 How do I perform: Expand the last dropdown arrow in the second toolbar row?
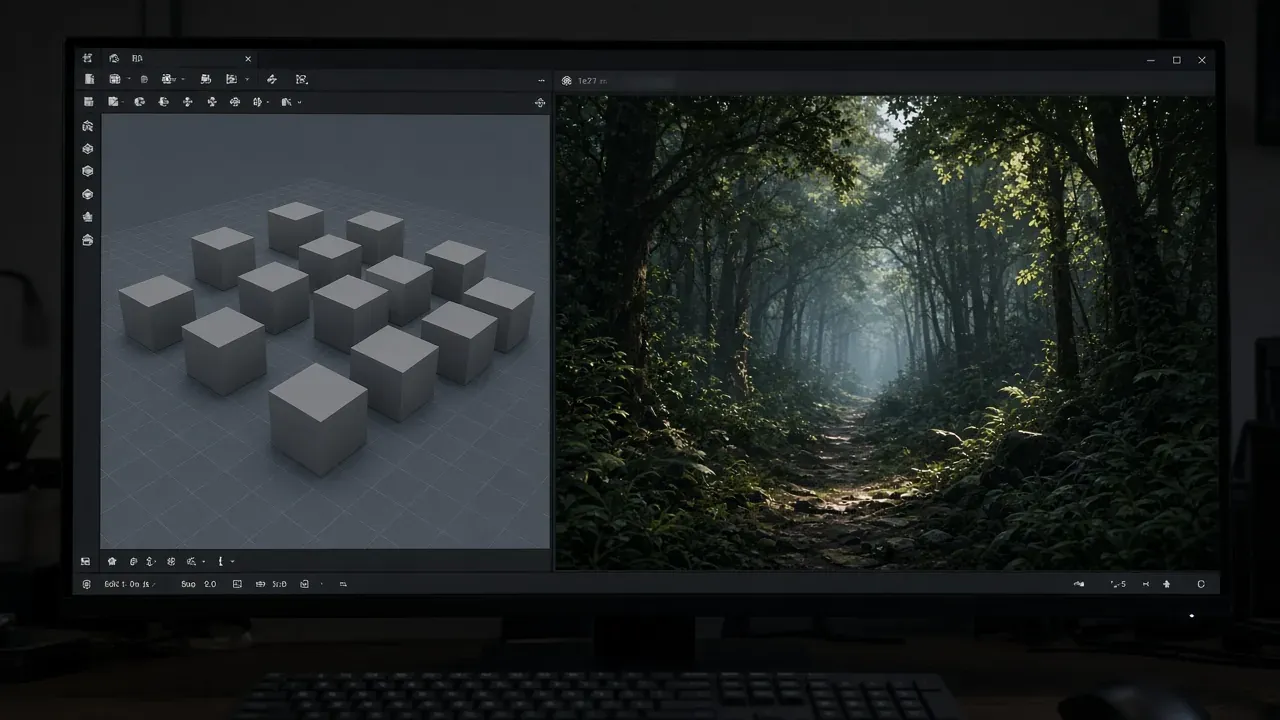pos(299,102)
